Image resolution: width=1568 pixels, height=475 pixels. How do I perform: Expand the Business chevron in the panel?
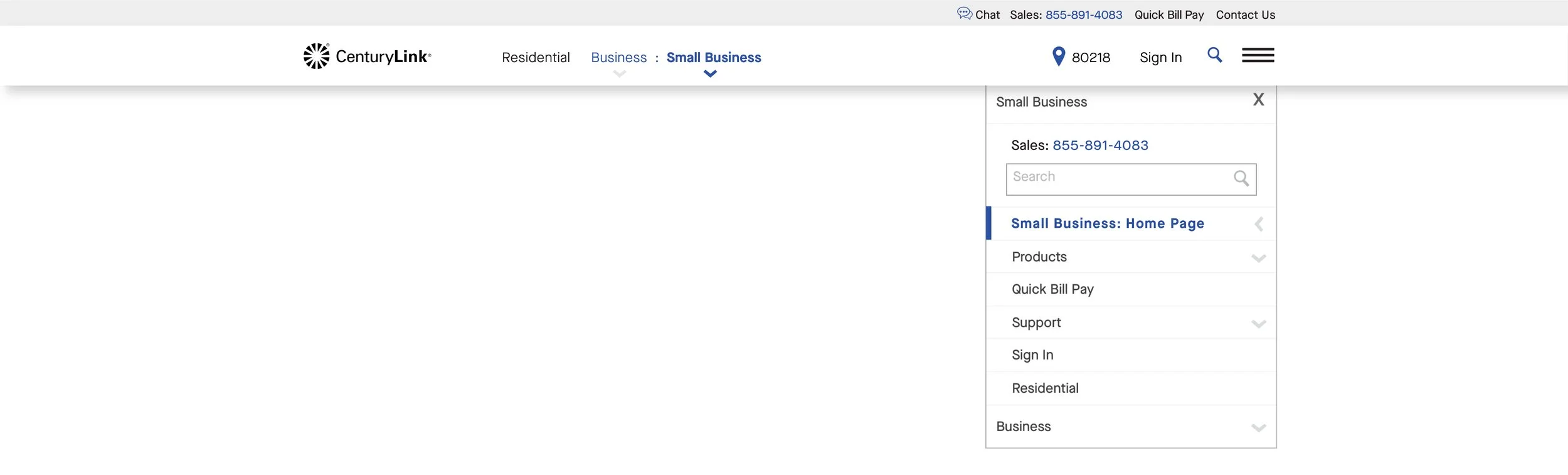tap(1258, 428)
